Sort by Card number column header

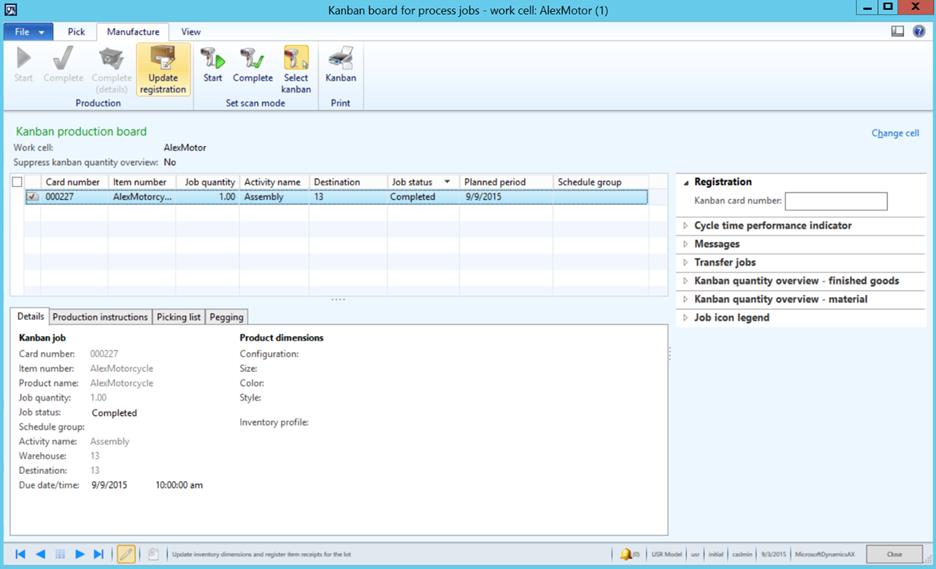[73, 182]
